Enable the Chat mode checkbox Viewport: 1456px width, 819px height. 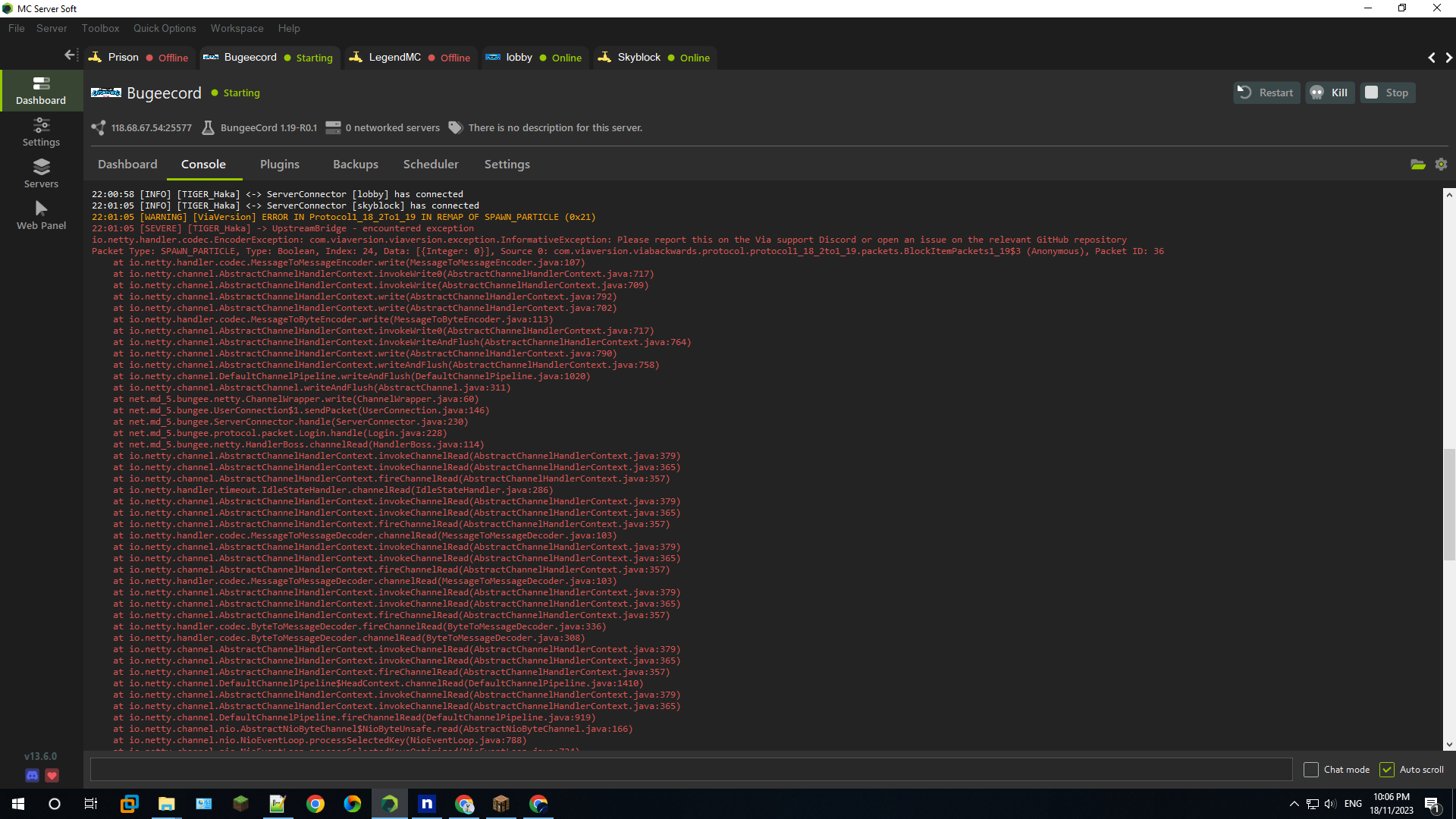pyautogui.click(x=1311, y=770)
